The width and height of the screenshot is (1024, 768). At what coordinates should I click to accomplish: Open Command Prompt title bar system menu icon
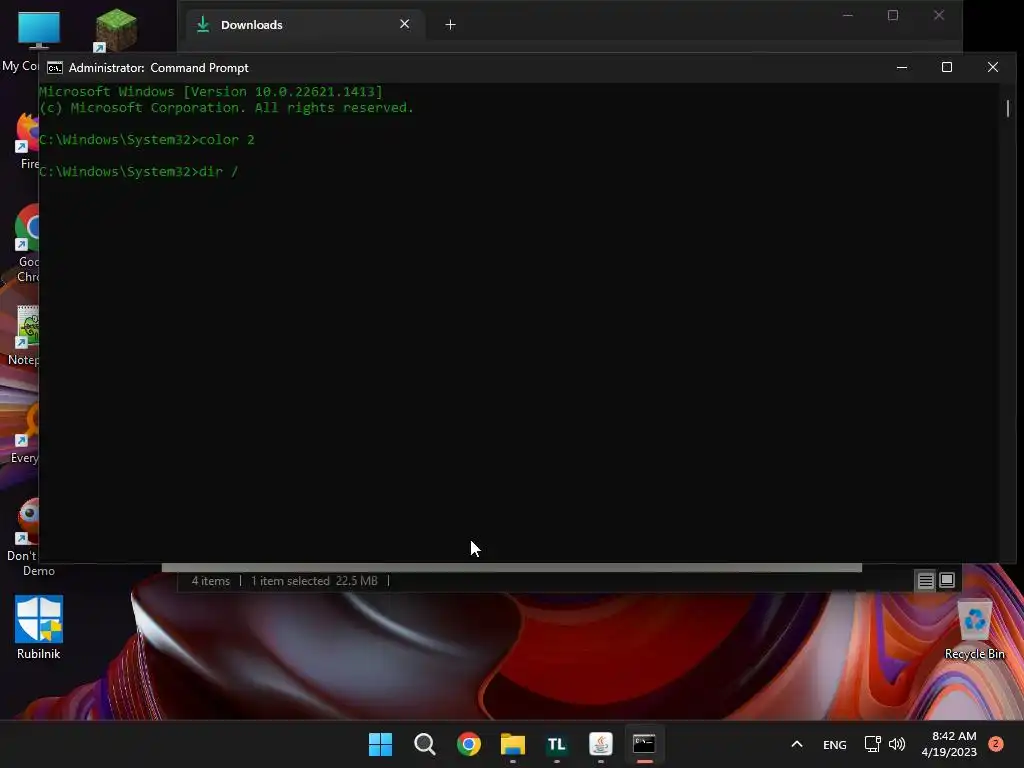pyautogui.click(x=55, y=68)
